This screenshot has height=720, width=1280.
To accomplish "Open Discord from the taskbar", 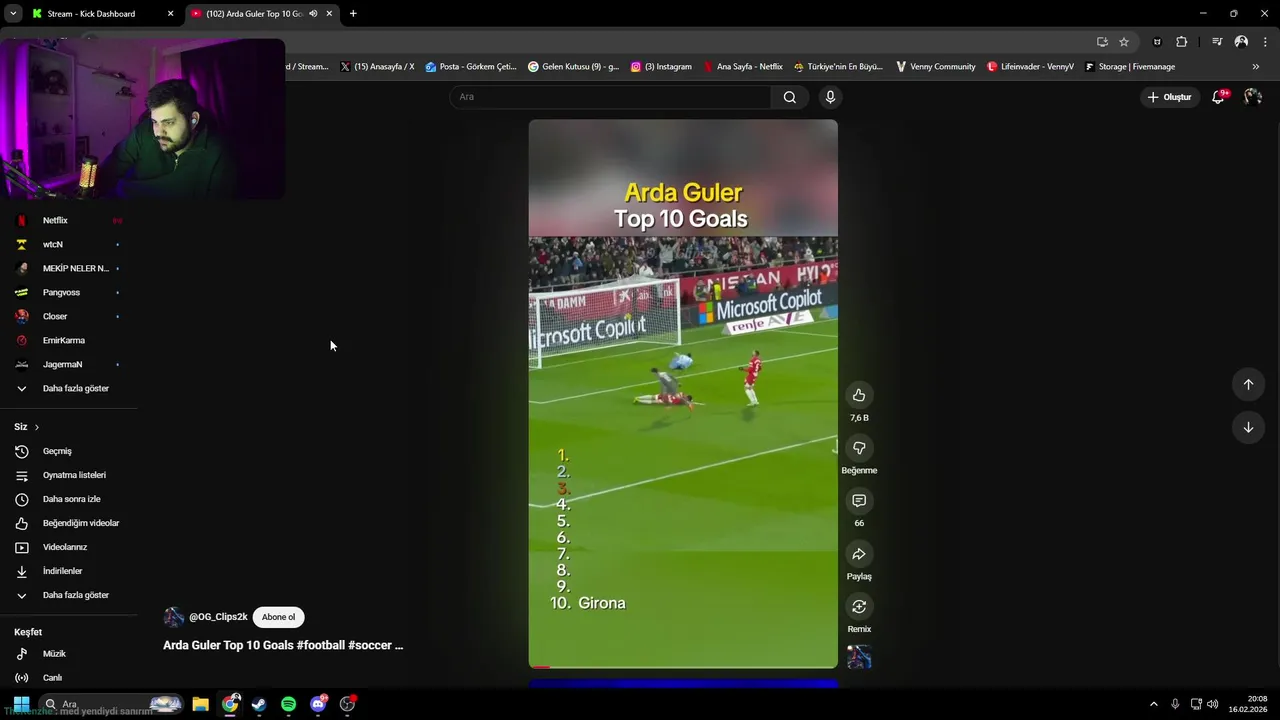I will (318, 704).
